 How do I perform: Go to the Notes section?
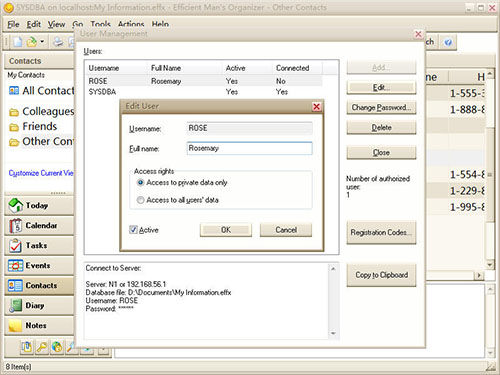click(39, 325)
